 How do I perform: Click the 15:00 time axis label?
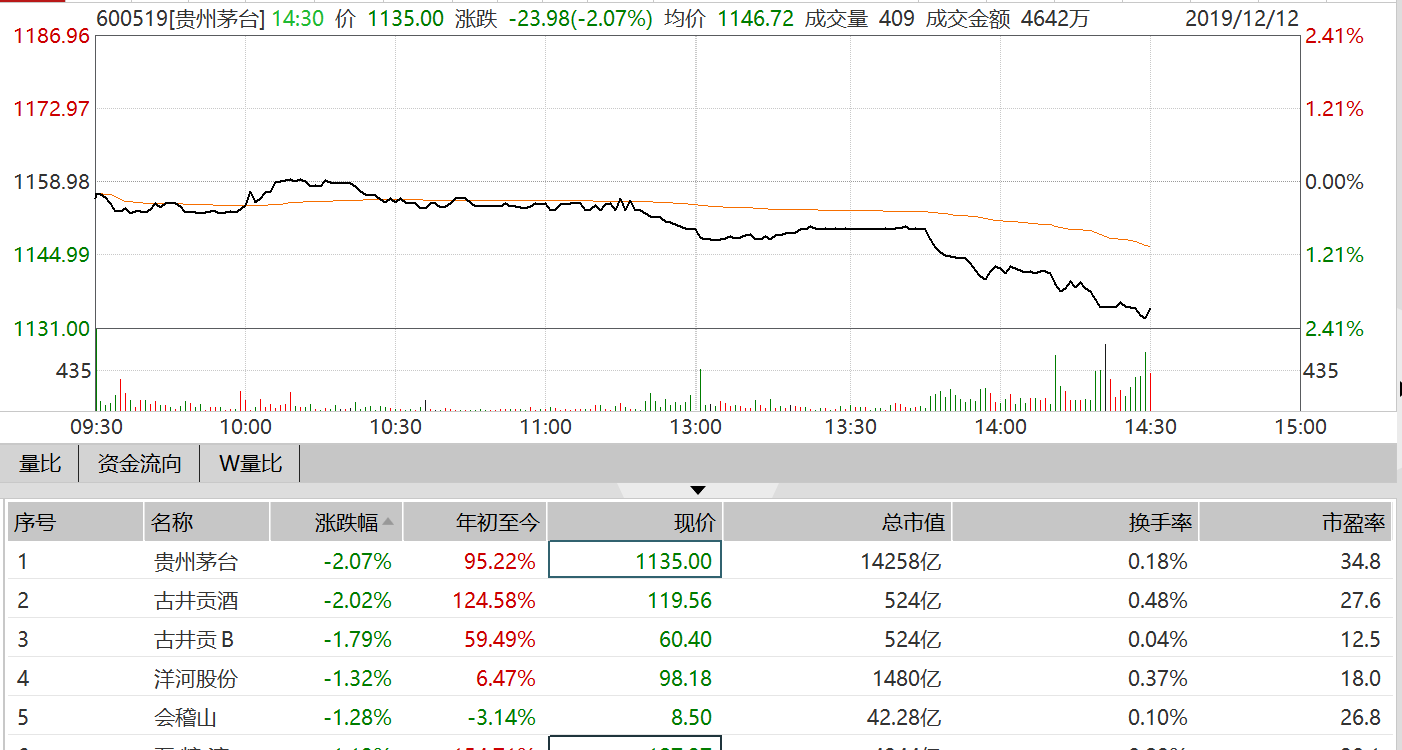(x=1300, y=427)
